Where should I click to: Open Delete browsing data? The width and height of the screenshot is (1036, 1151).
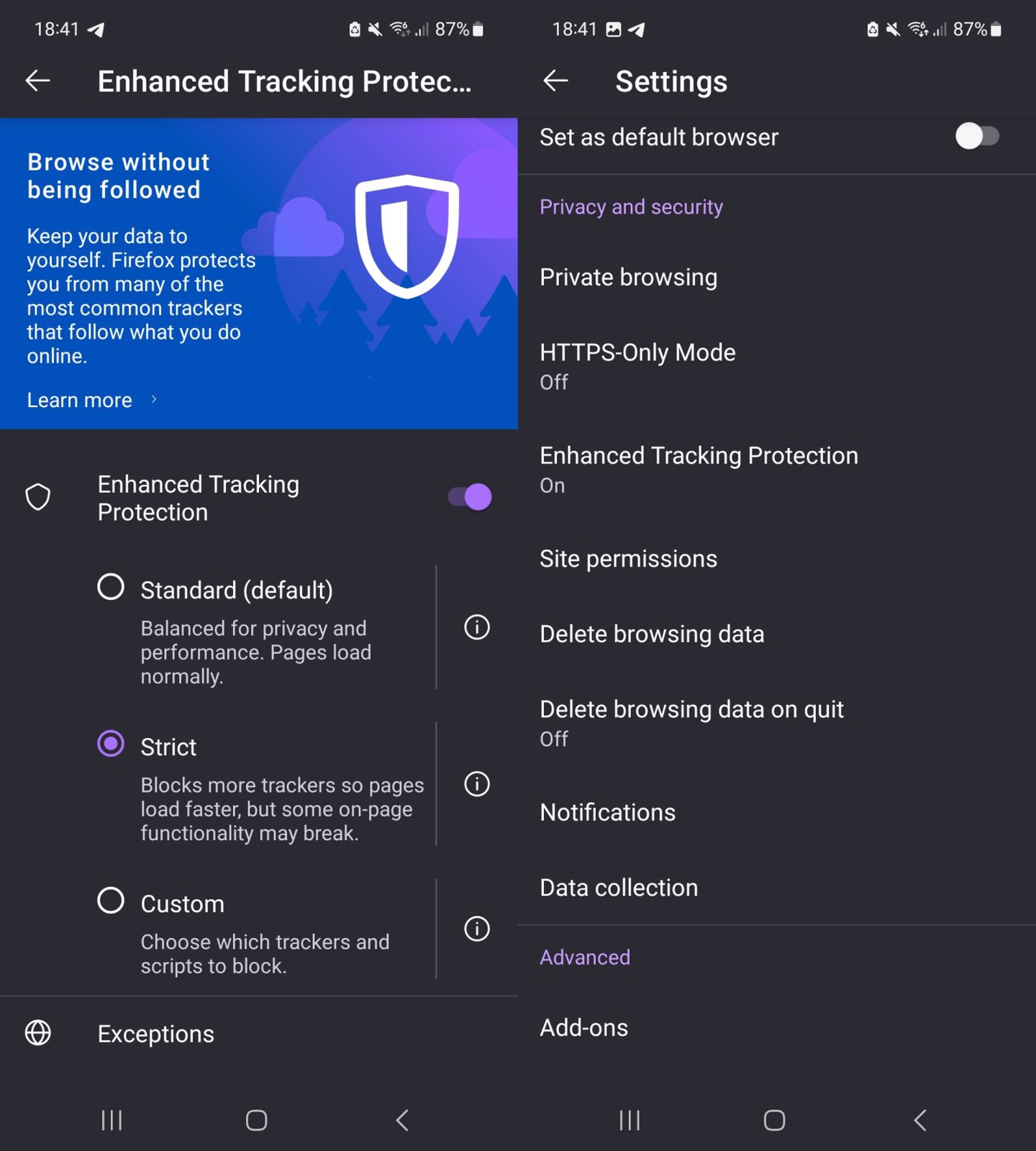click(x=652, y=634)
